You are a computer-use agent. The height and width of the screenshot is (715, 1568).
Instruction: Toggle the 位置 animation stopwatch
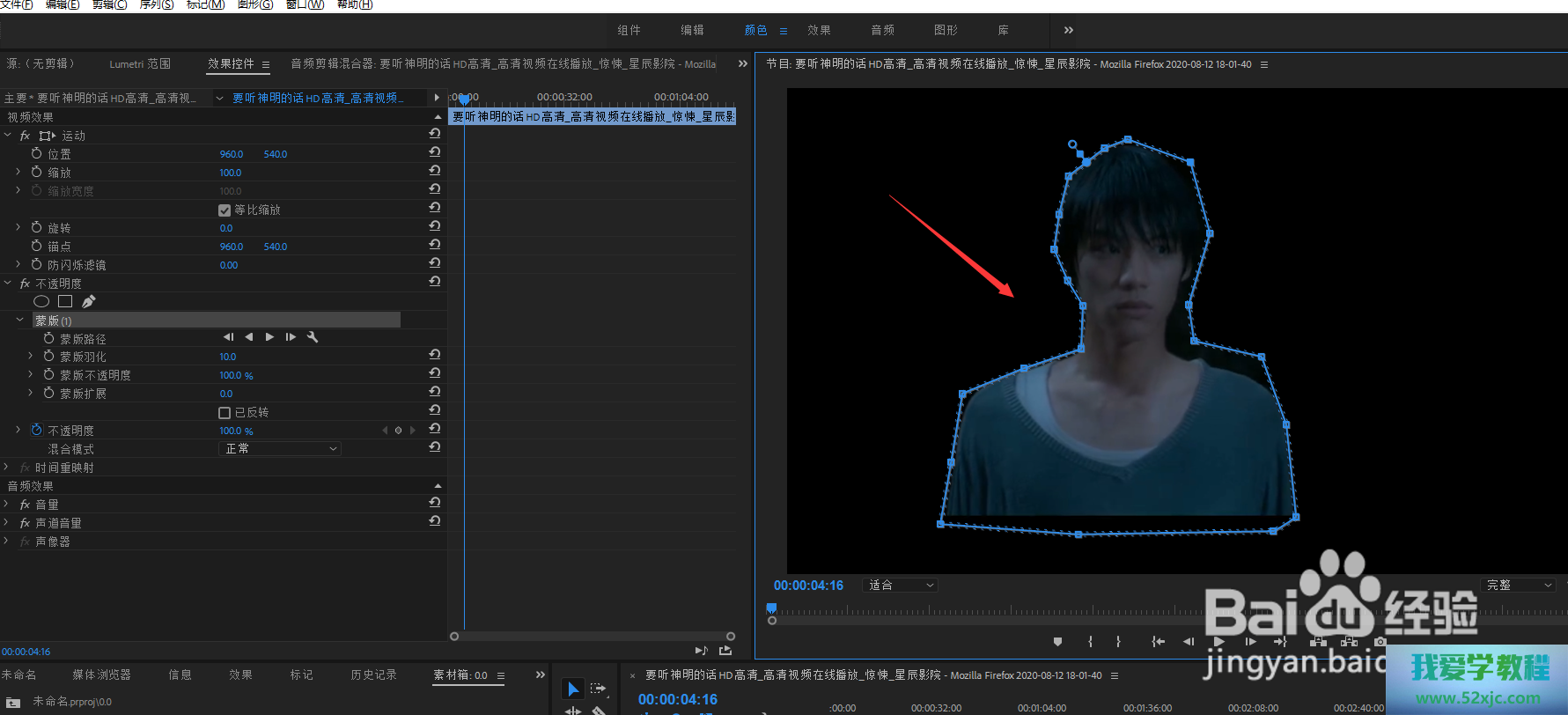point(37,154)
